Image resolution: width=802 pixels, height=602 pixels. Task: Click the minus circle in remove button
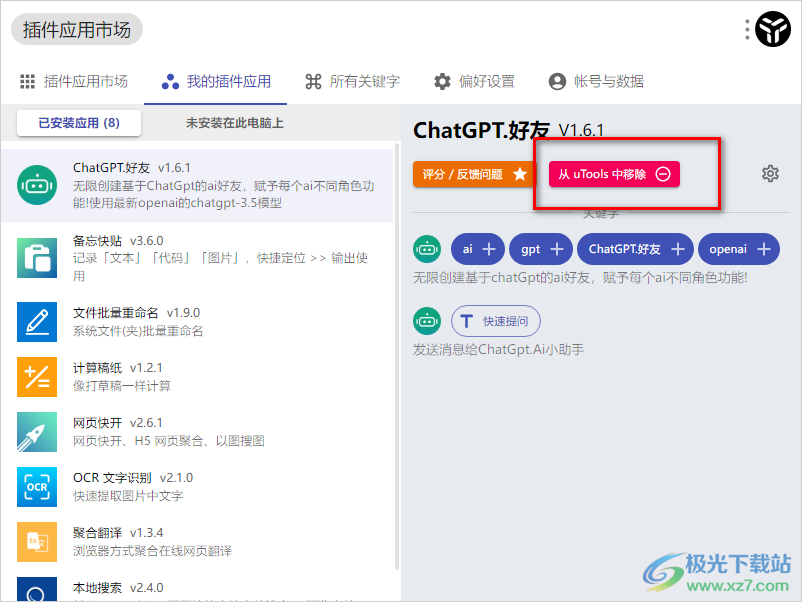pos(663,174)
